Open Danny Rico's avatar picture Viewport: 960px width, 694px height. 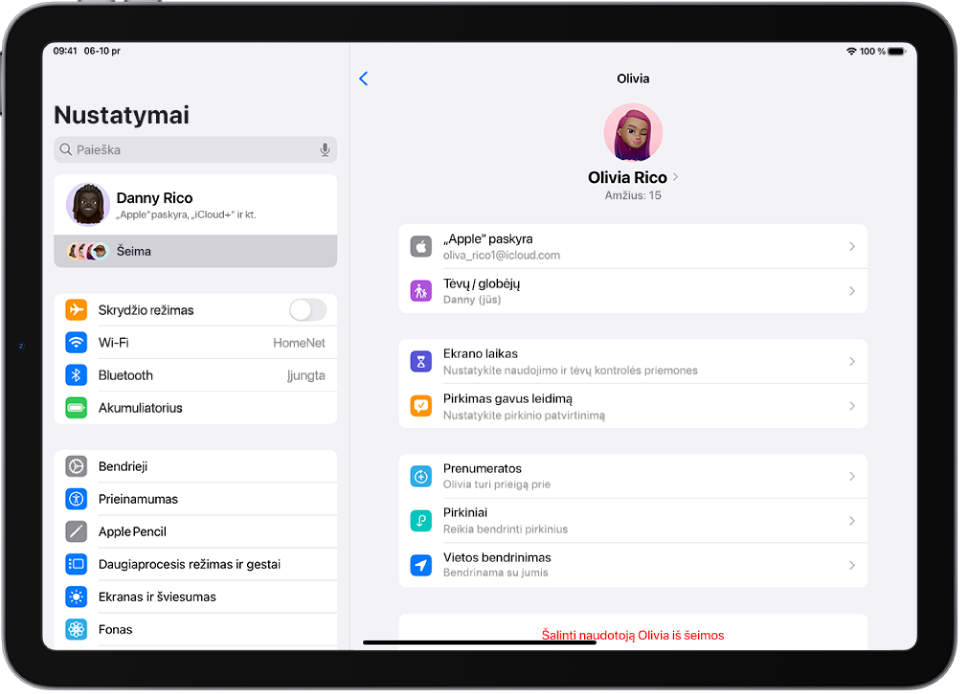tap(88, 205)
